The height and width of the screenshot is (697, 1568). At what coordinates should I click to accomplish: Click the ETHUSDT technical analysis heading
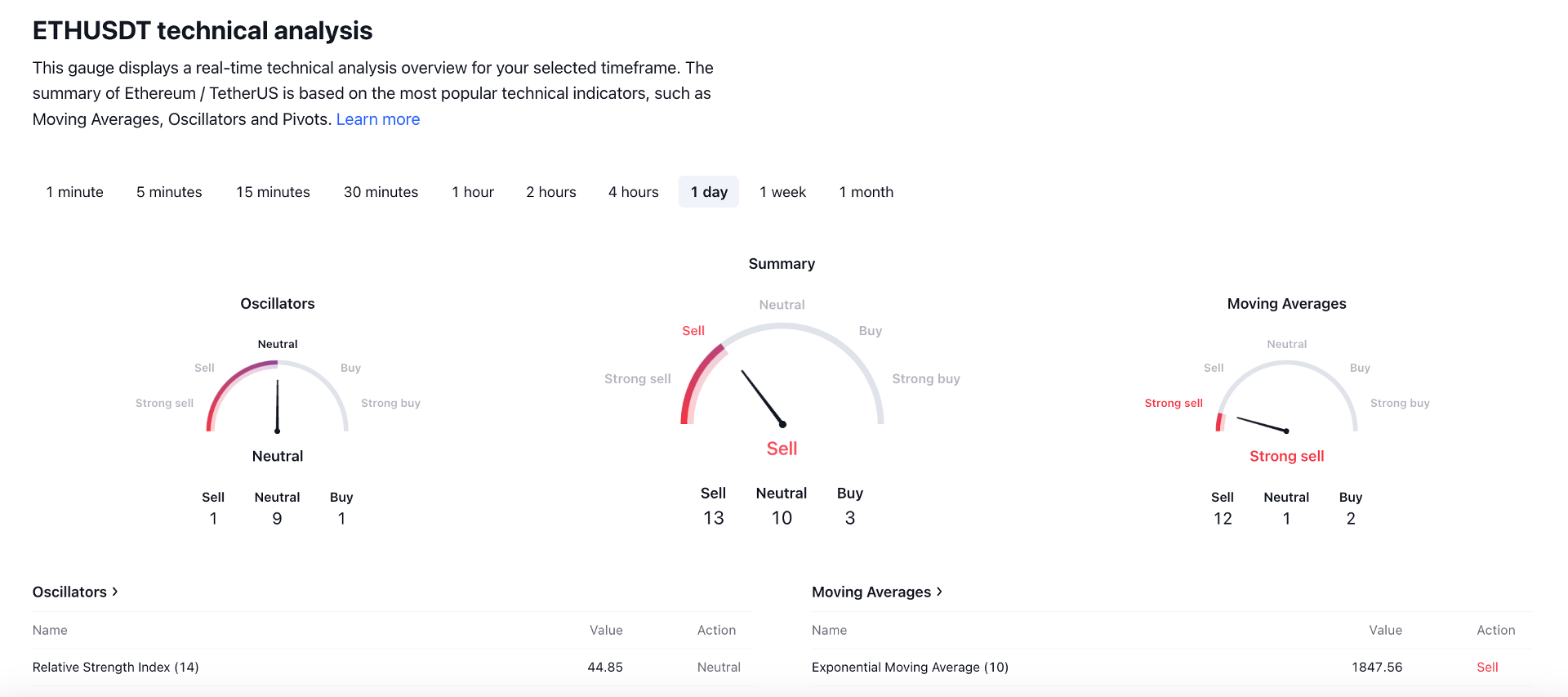pyautogui.click(x=203, y=31)
